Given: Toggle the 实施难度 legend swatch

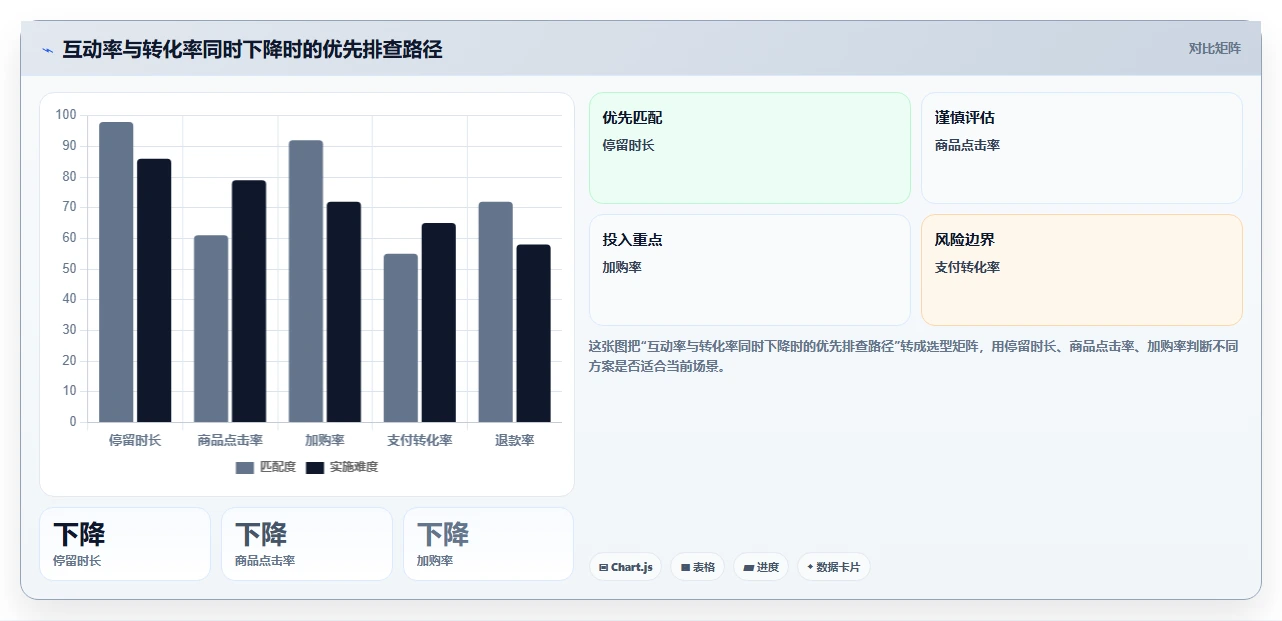Looking at the screenshot, I should point(315,467).
